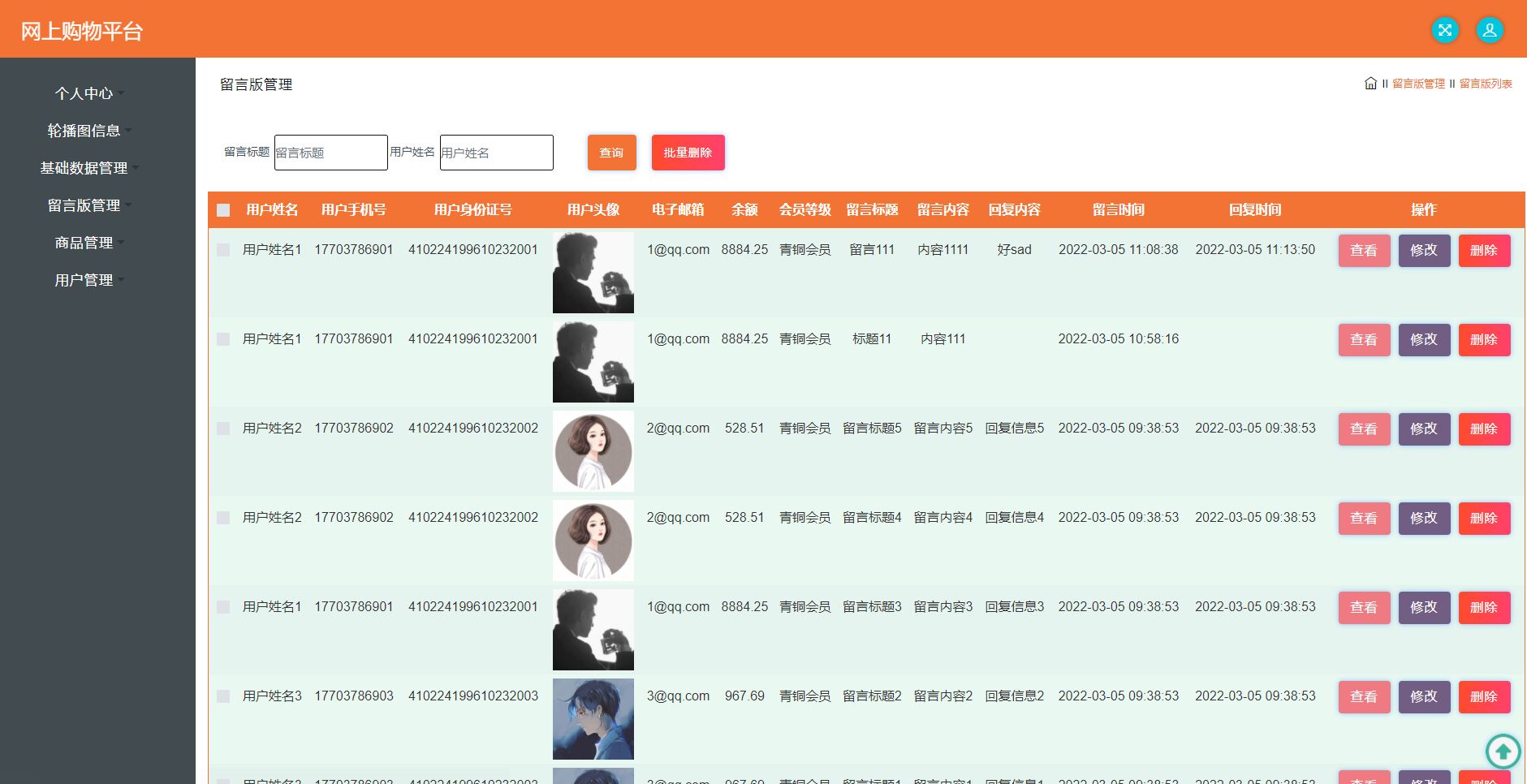The height and width of the screenshot is (784, 1527).
Task: Click the reply content 好sad cell
Action: pyautogui.click(x=1015, y=249)
